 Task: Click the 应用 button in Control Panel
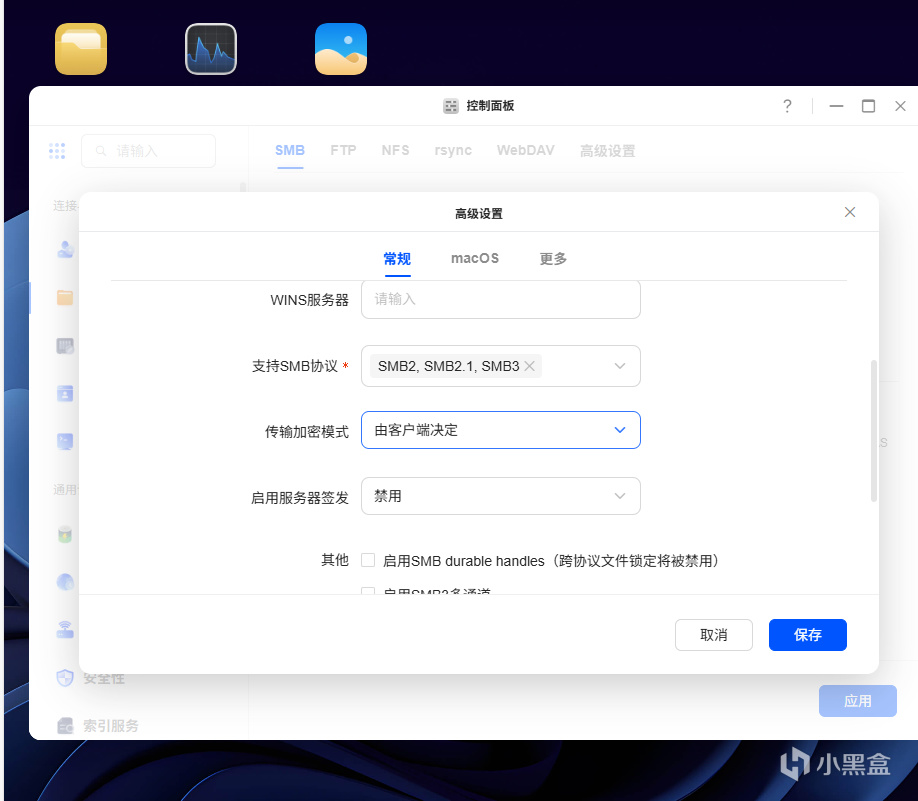(x=858, y=701)
